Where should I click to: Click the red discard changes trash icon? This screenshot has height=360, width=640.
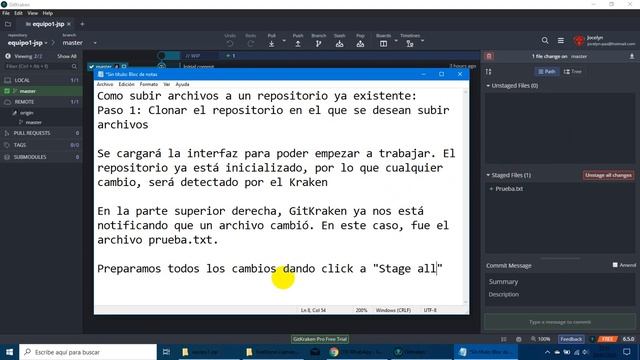pos(489,56)
